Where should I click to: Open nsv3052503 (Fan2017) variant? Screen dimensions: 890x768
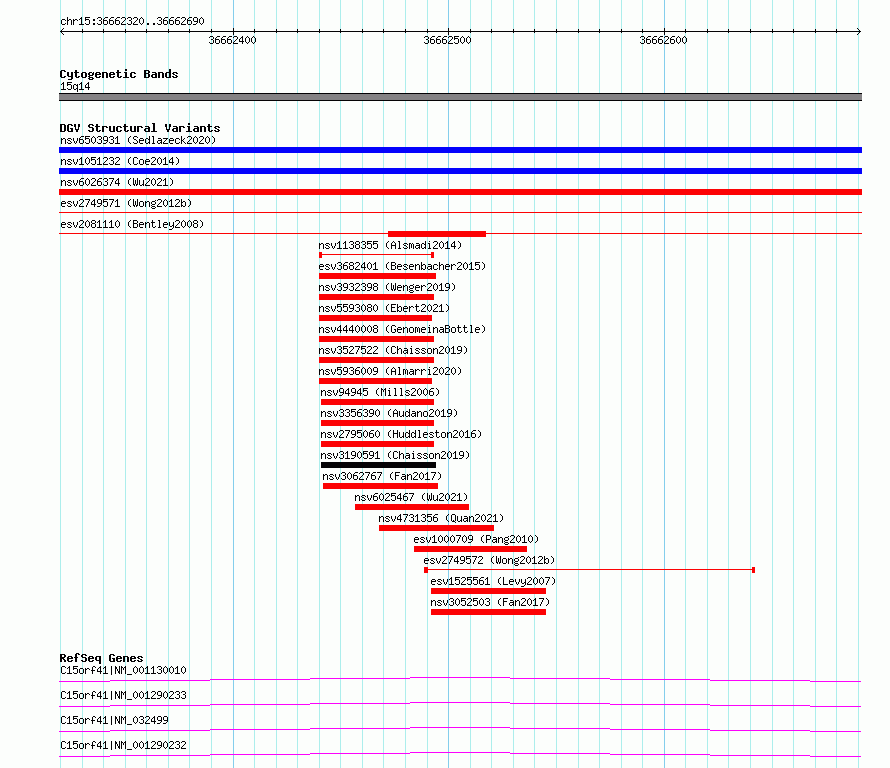tap(490, 602)
